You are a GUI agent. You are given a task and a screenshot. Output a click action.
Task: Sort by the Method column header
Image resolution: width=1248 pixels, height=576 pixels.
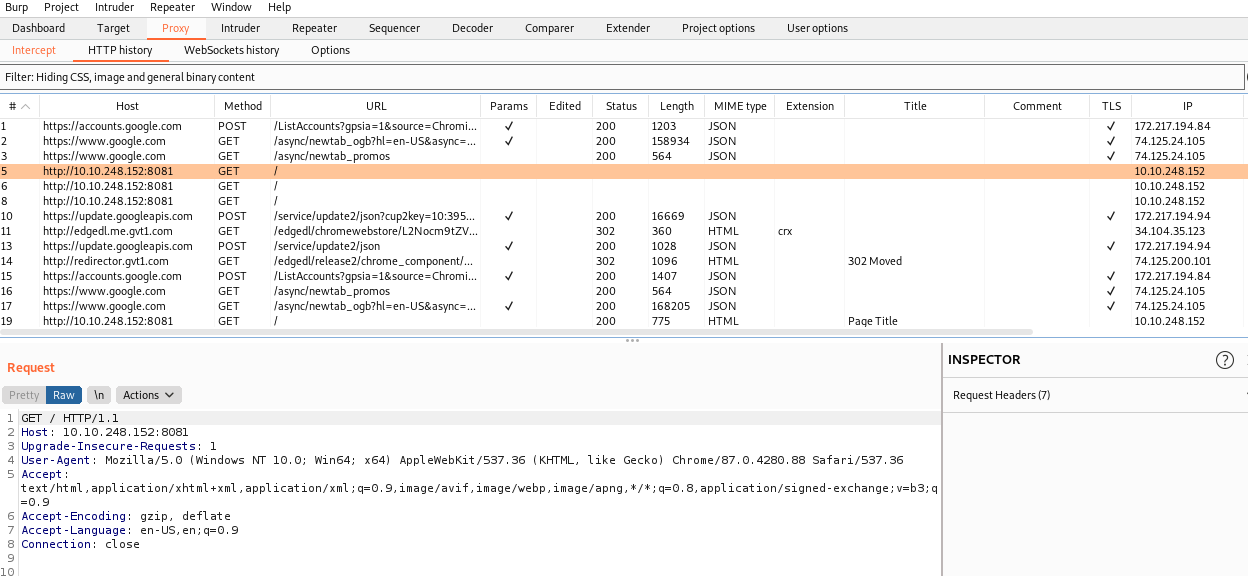[243, 106]
